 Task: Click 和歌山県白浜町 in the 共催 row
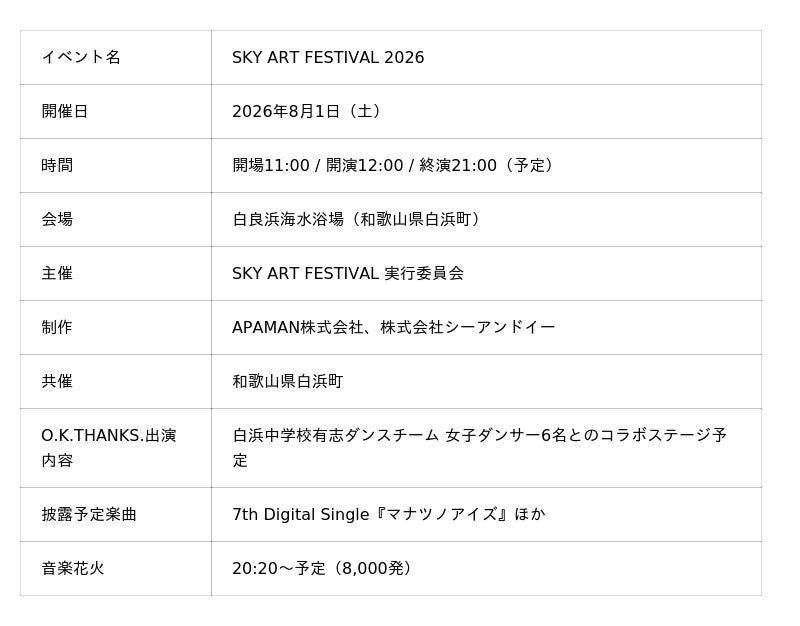288,381
